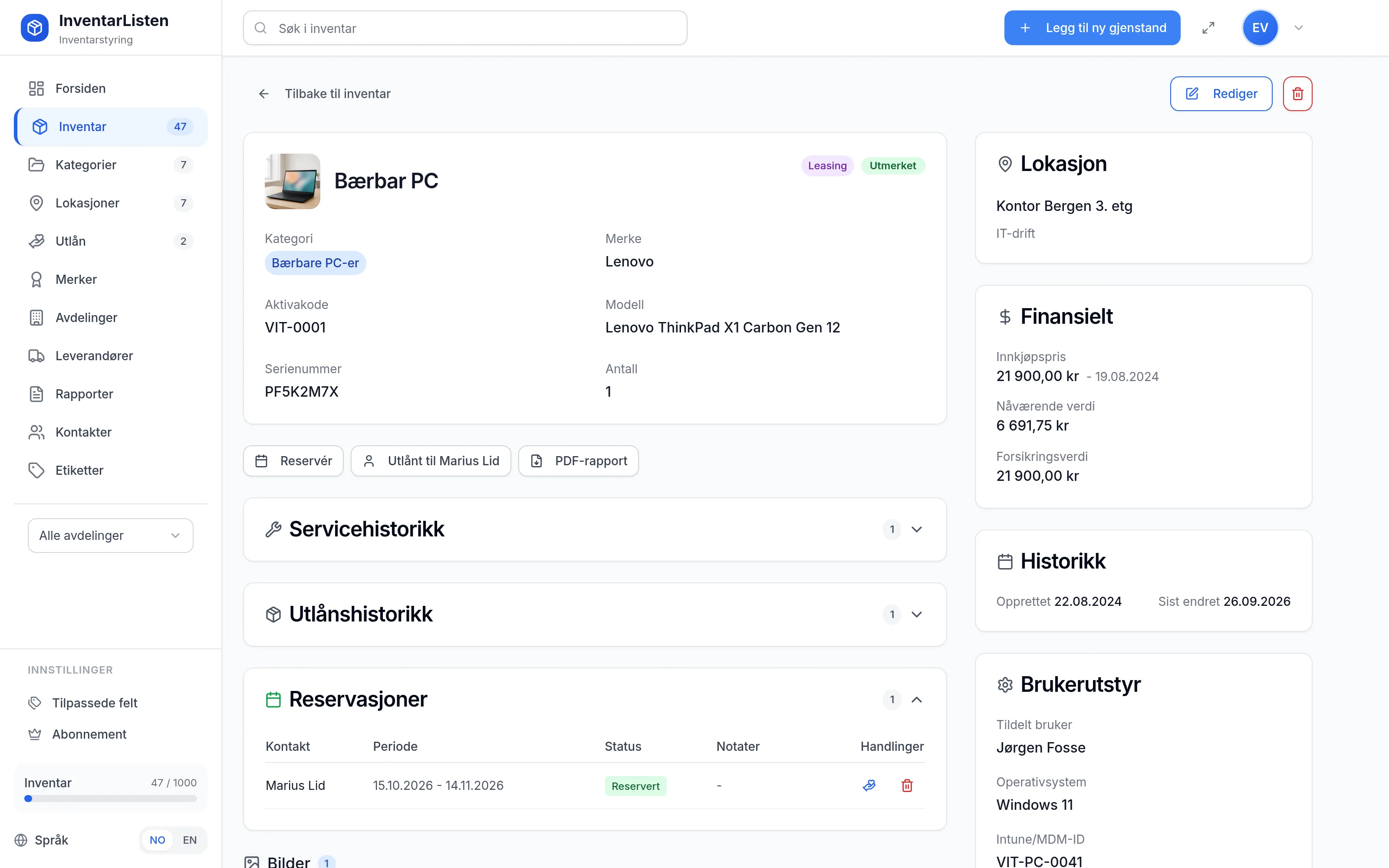The width and height of the screenshot is (1389, 868).
Task: Click the Bærbare PC-er category tag
Action: (x=315, y=263)
